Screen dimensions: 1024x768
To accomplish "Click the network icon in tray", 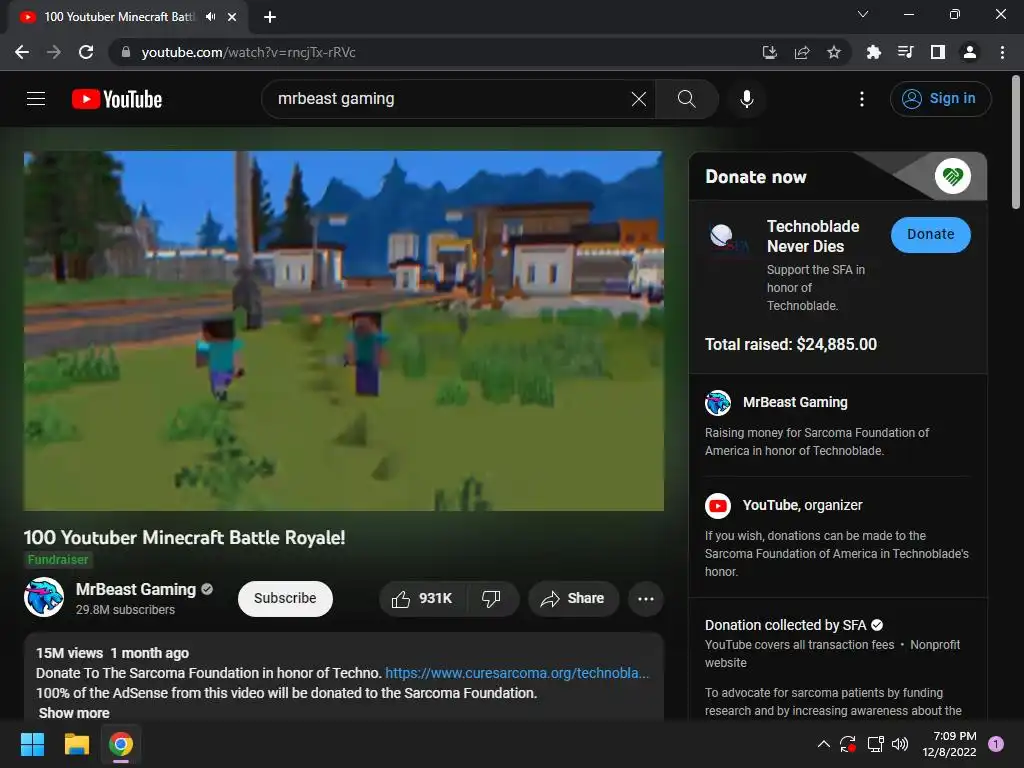I will (875, 744).
